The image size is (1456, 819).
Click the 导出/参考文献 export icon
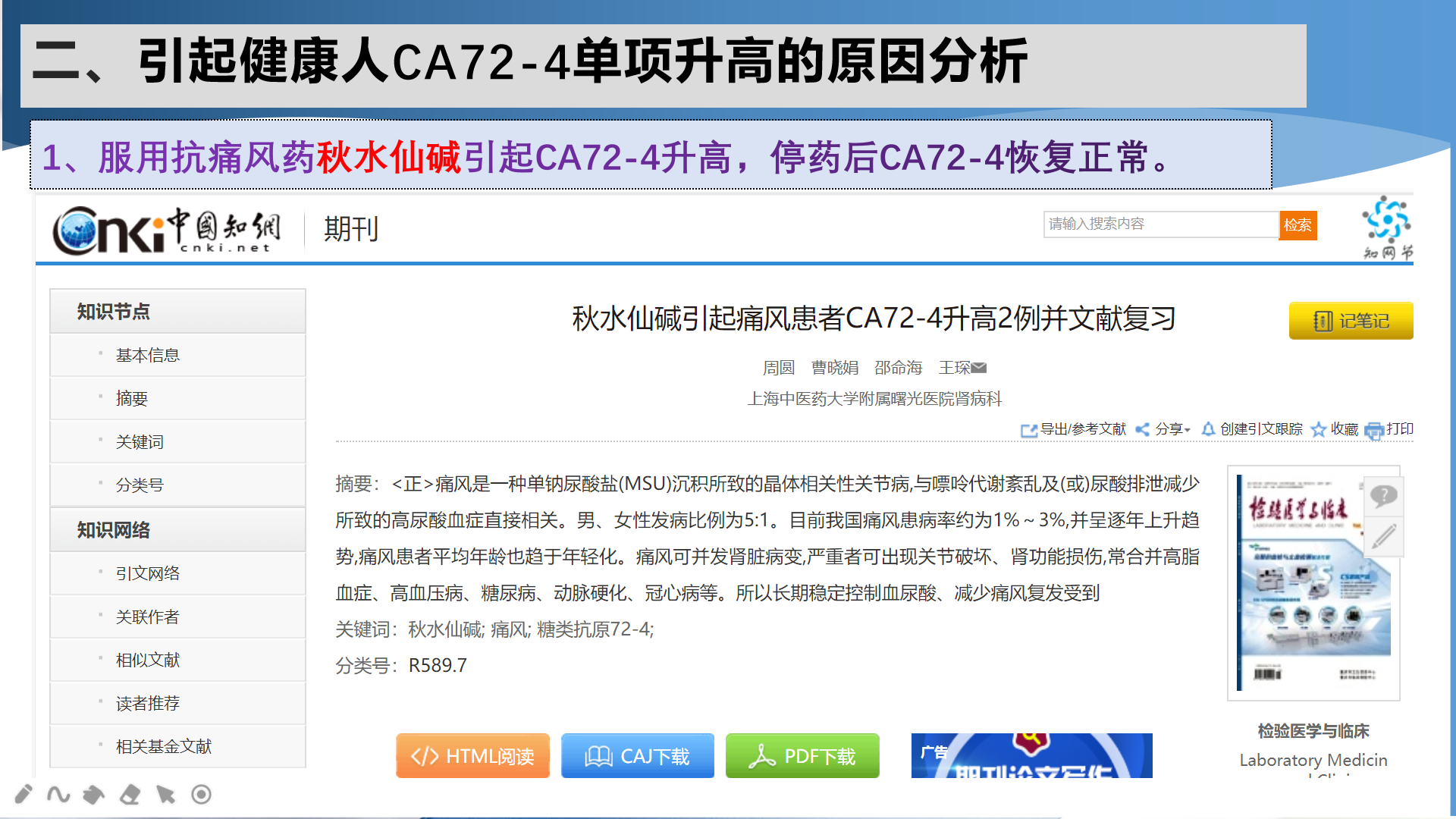click(1029, 431)
